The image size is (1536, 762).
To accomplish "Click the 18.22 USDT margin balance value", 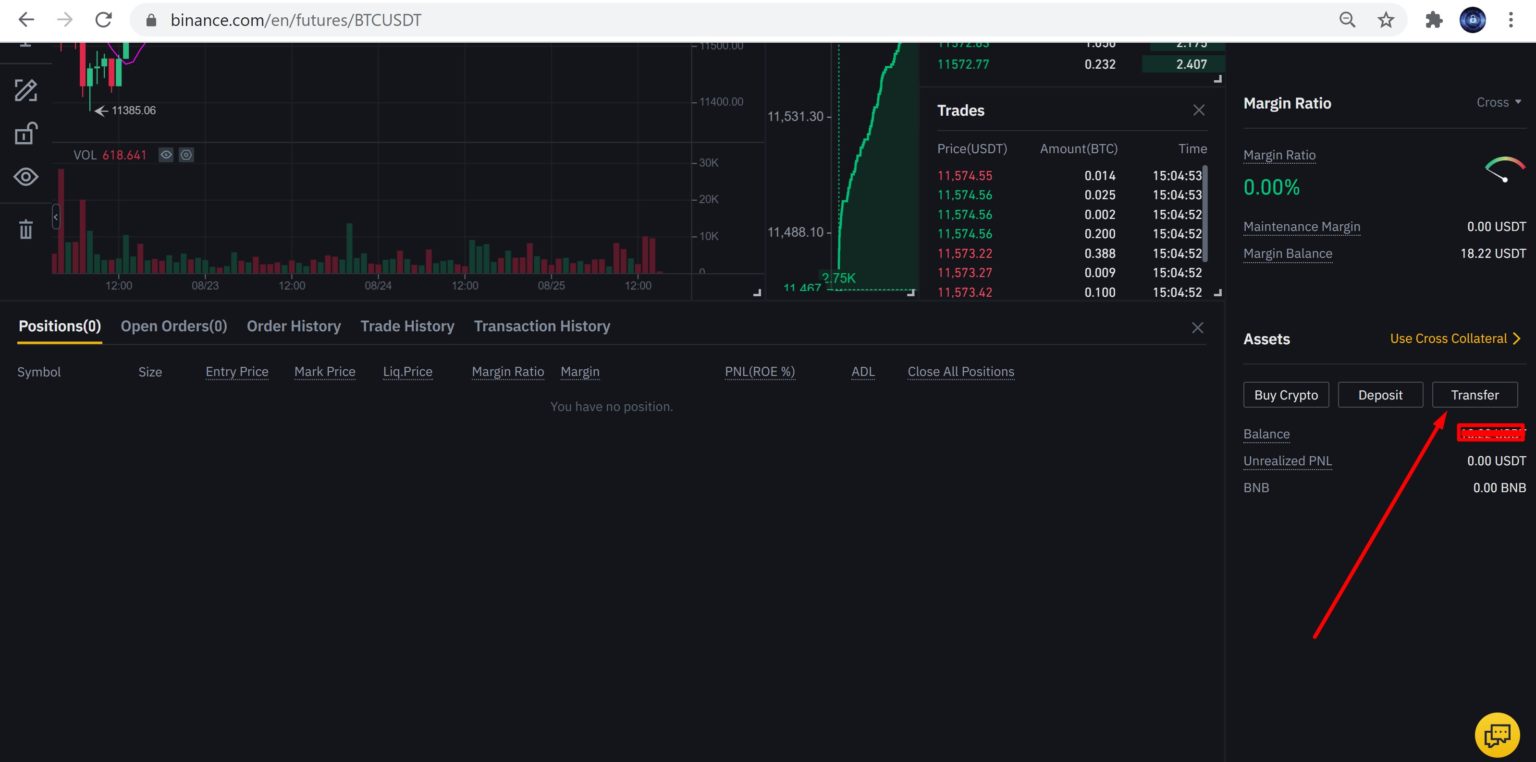I will (1493, 254).
